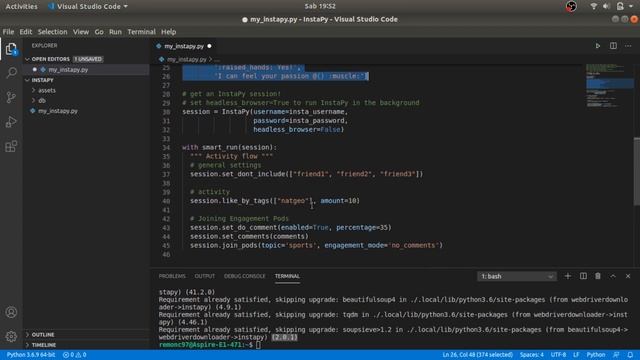Open the Help menu
The width and height of the screenshot is (640, 360).
point(168,32)
